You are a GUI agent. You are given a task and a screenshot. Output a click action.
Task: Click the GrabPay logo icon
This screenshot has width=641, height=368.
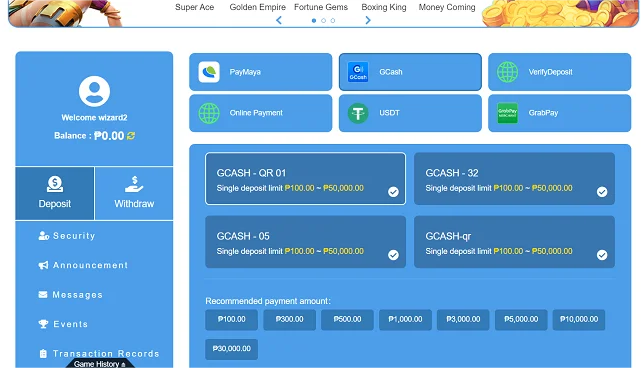click(x=507, y=113)
